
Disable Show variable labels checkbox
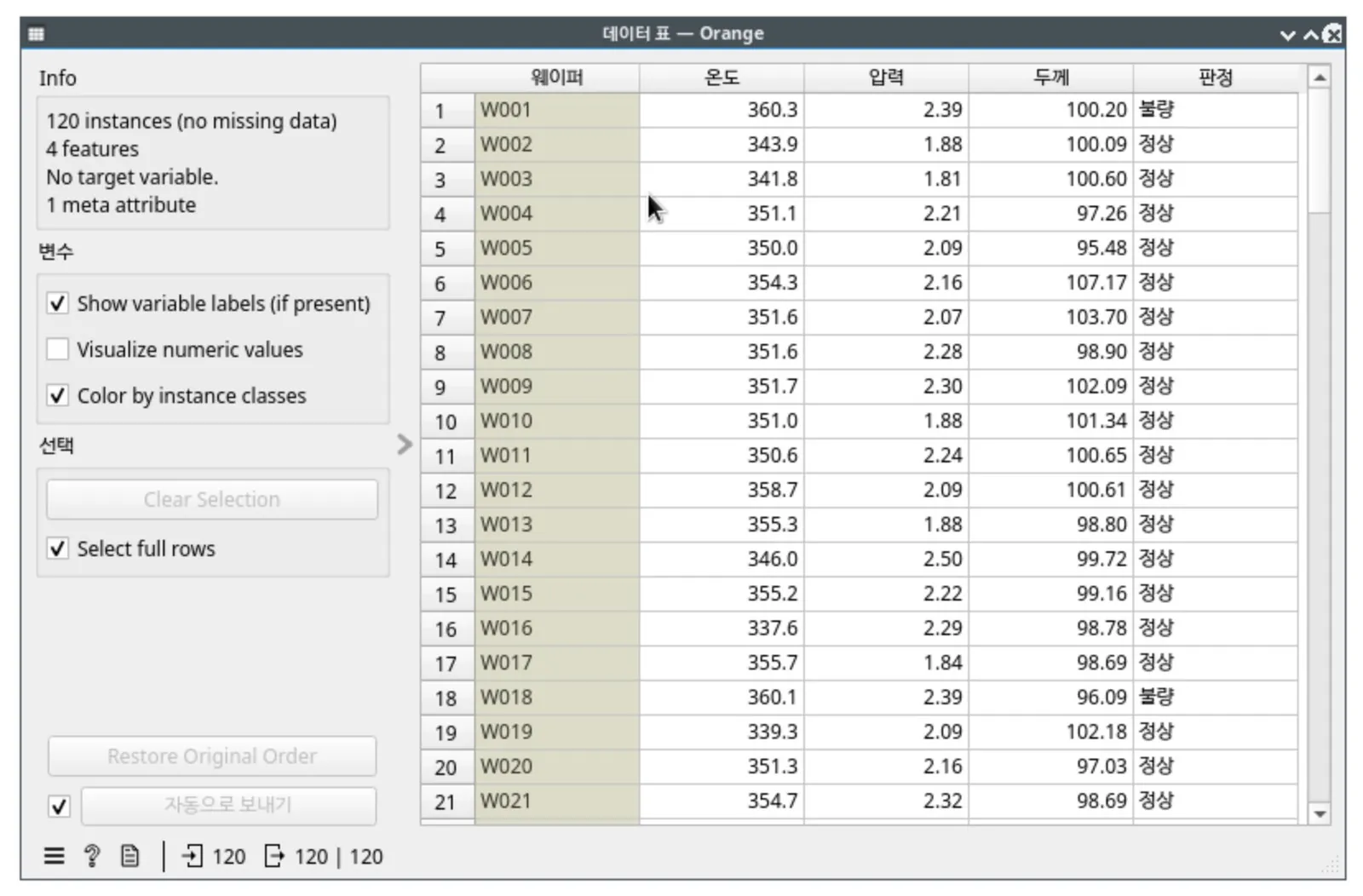[57, 303]
